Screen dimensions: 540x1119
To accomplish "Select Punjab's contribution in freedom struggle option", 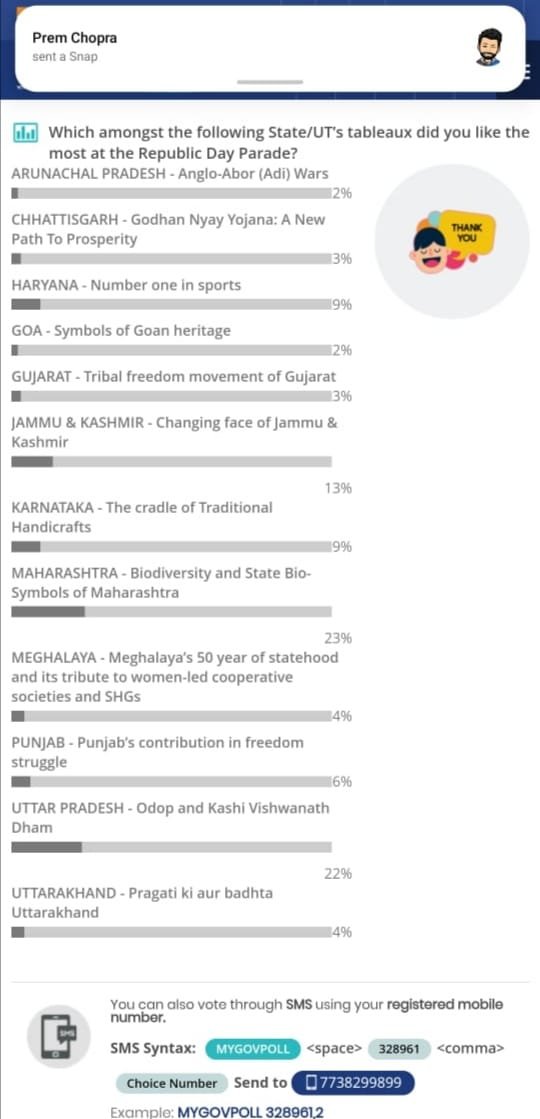I will pos(158,752).
